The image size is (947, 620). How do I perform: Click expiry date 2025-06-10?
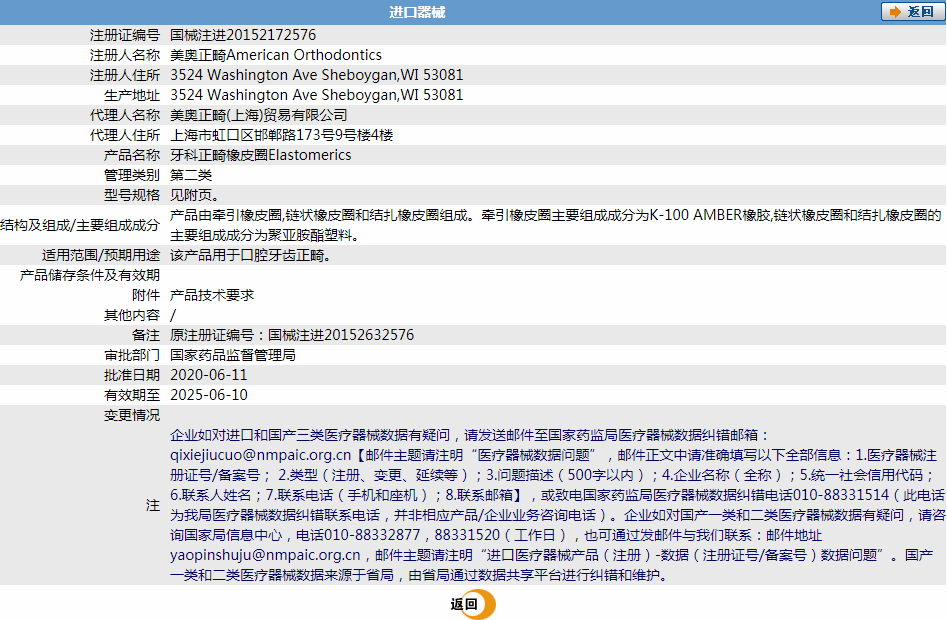pos(209,395)
